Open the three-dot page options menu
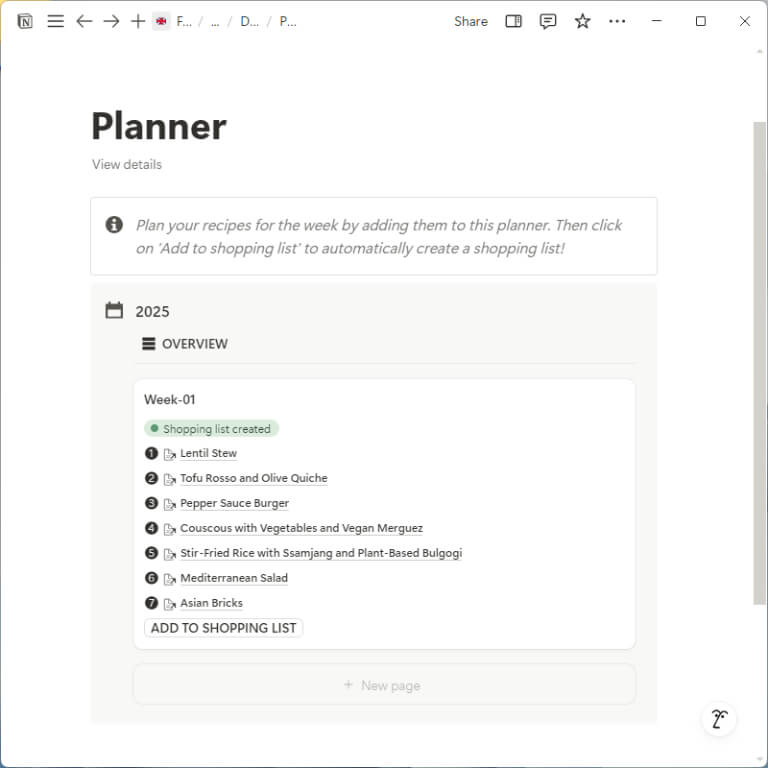The image size is (768, 768). (x=617, y=21)
